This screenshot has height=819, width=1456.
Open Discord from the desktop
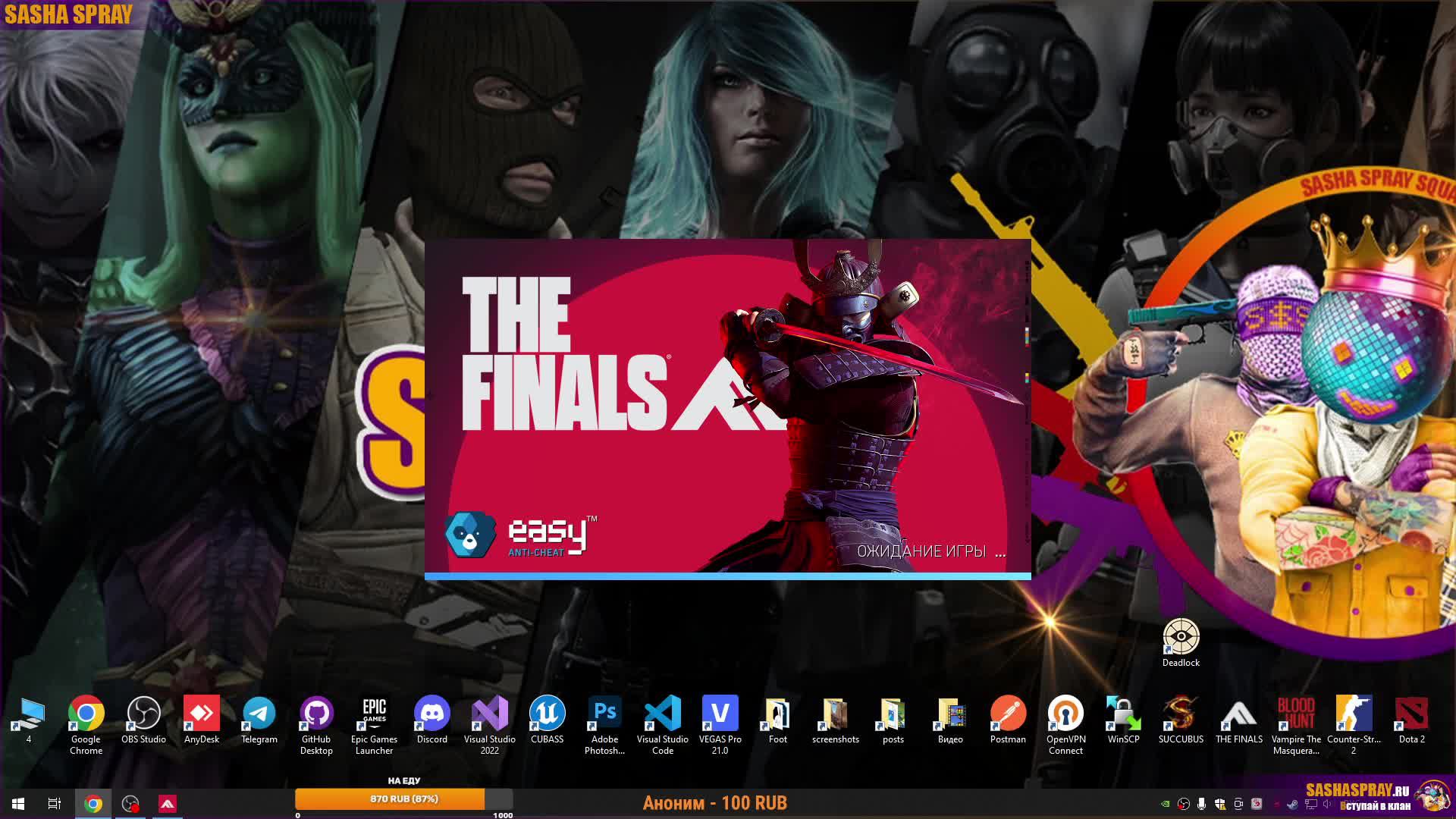pos(431,717)
